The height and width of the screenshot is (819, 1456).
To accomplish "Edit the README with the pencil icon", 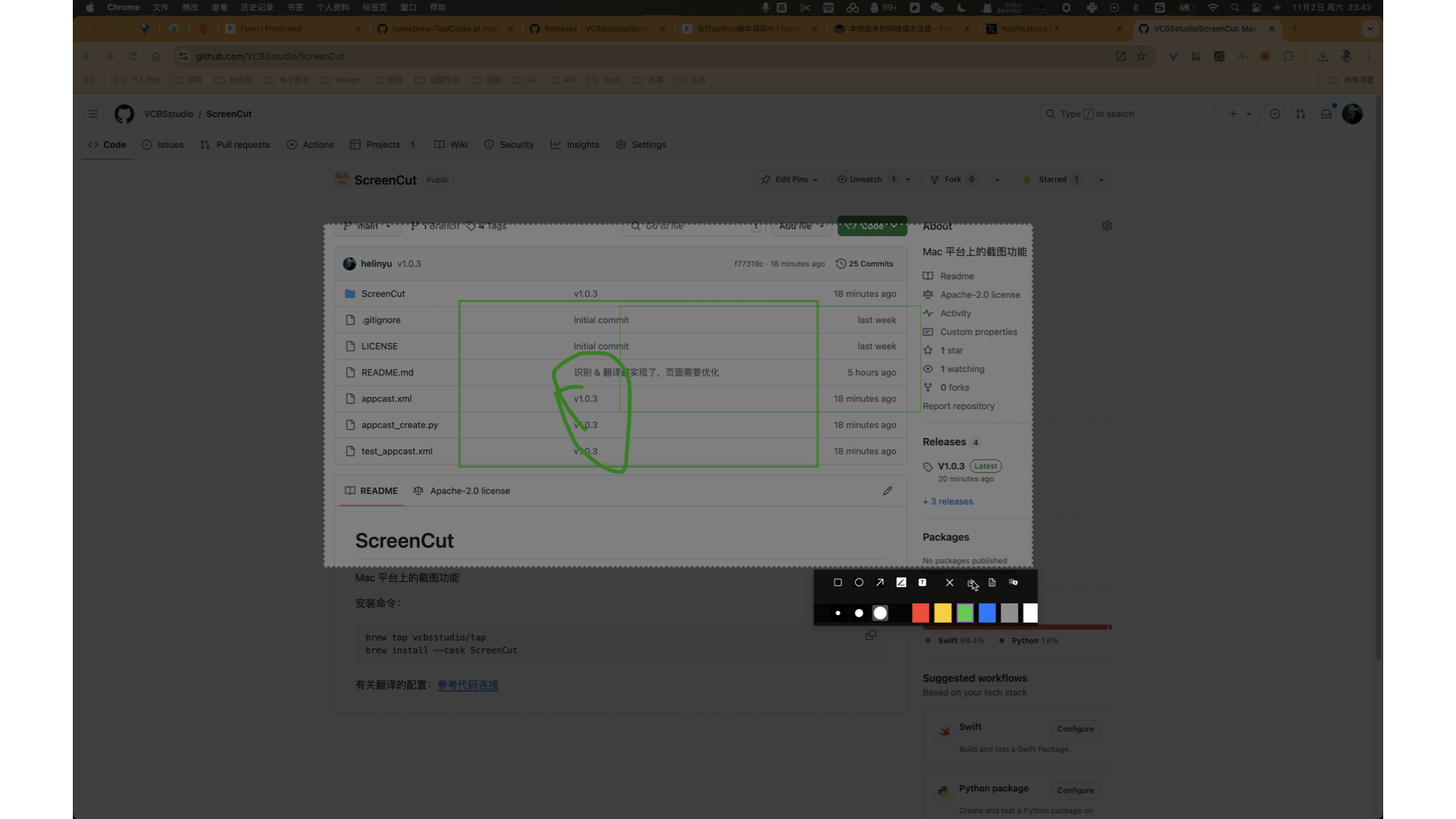I will pyautogui.click(x=887, y=491).
